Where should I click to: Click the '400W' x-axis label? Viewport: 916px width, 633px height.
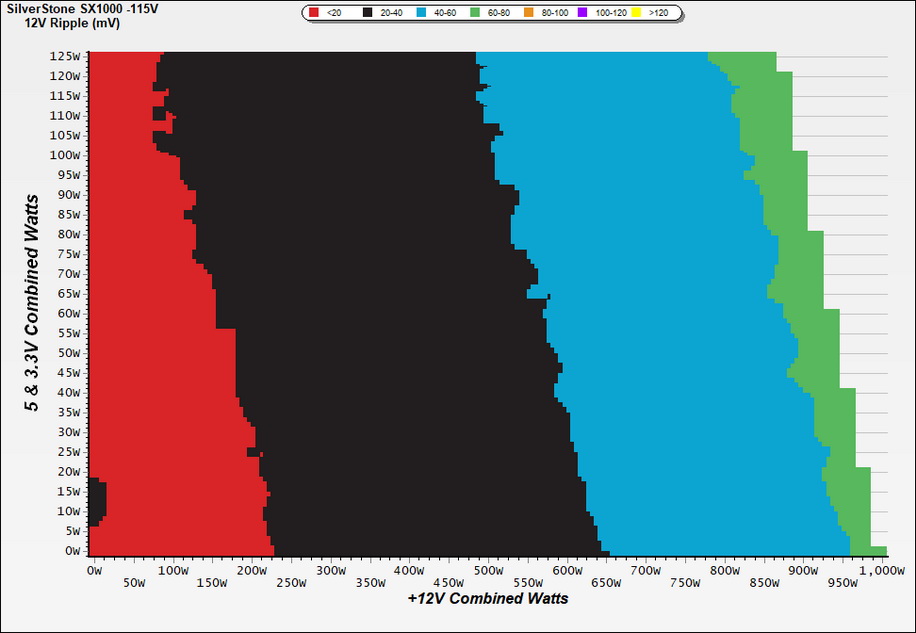[x=410, y=571]
